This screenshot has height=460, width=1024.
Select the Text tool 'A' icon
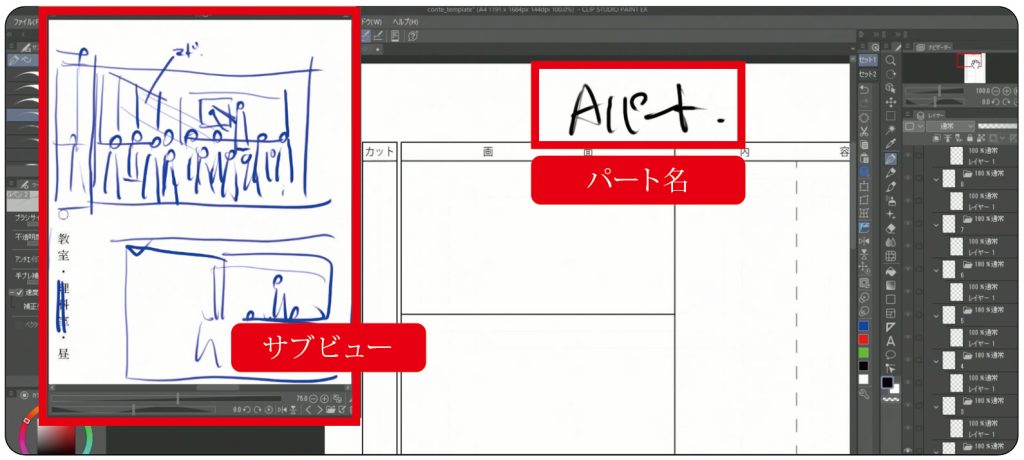[x=890, y=340]
